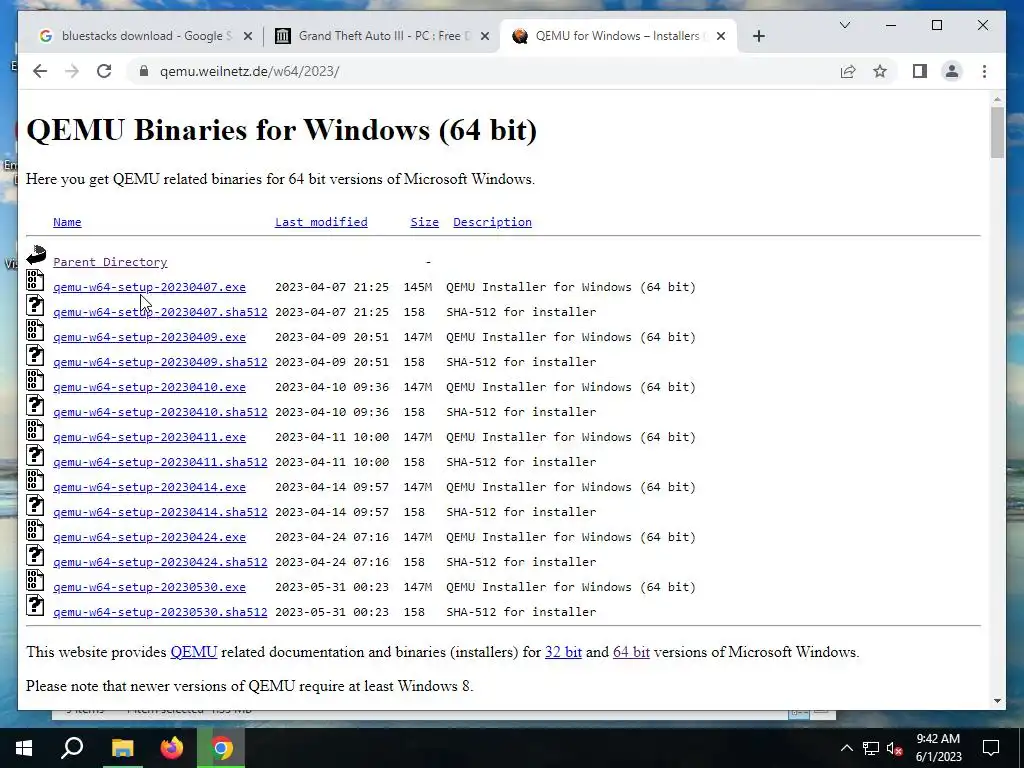1024x768 pixels.
Task: Open Chrome side panel
Action: [x=920, y=71]
